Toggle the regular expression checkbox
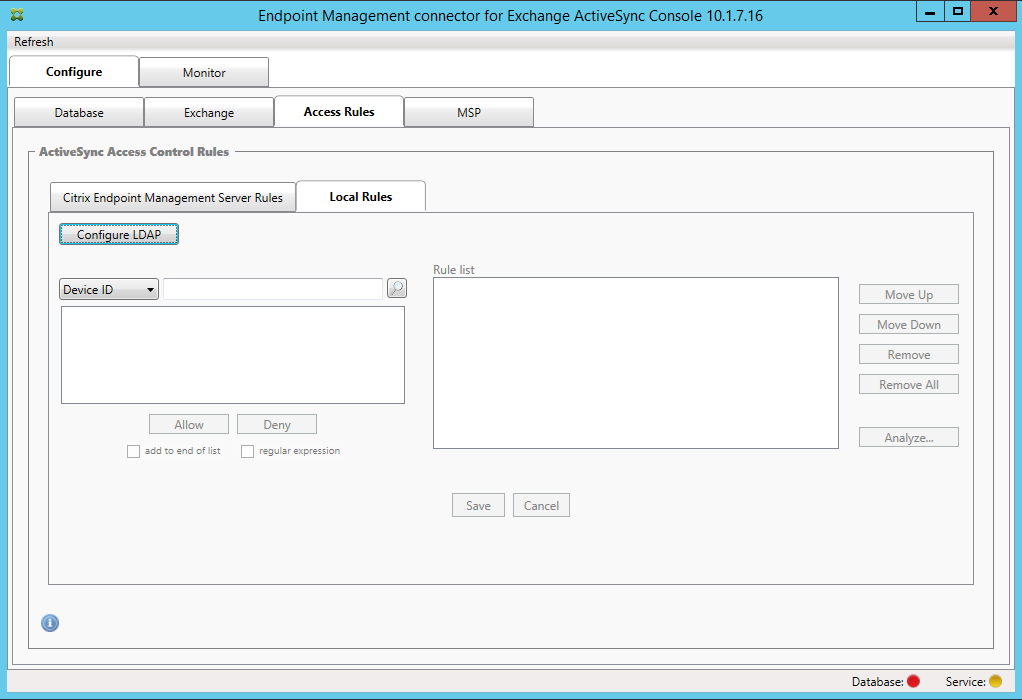This screenshot has width=1022, height=700. click(x=248, y=451)
